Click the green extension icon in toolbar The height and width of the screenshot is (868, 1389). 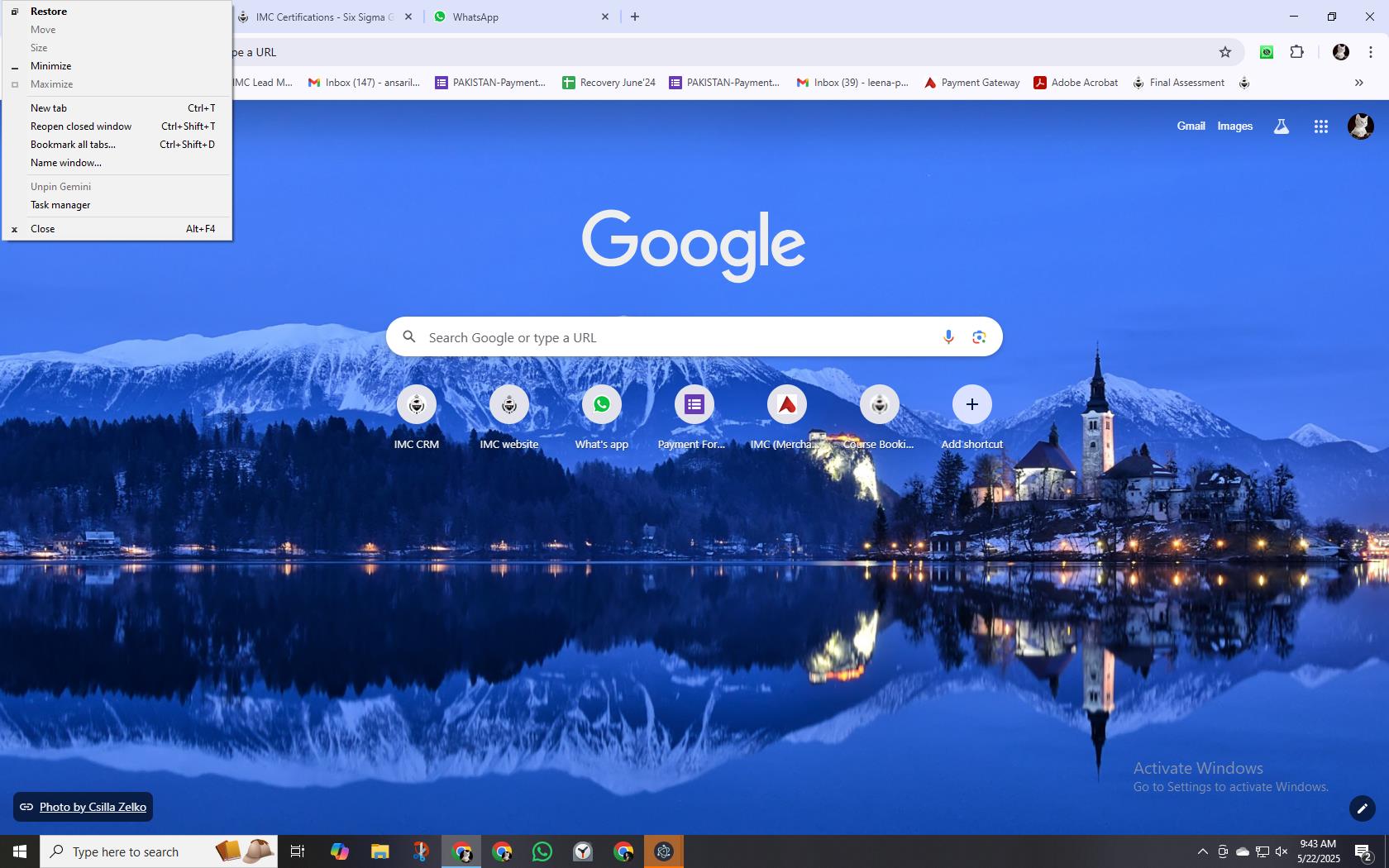(1267, 52)
